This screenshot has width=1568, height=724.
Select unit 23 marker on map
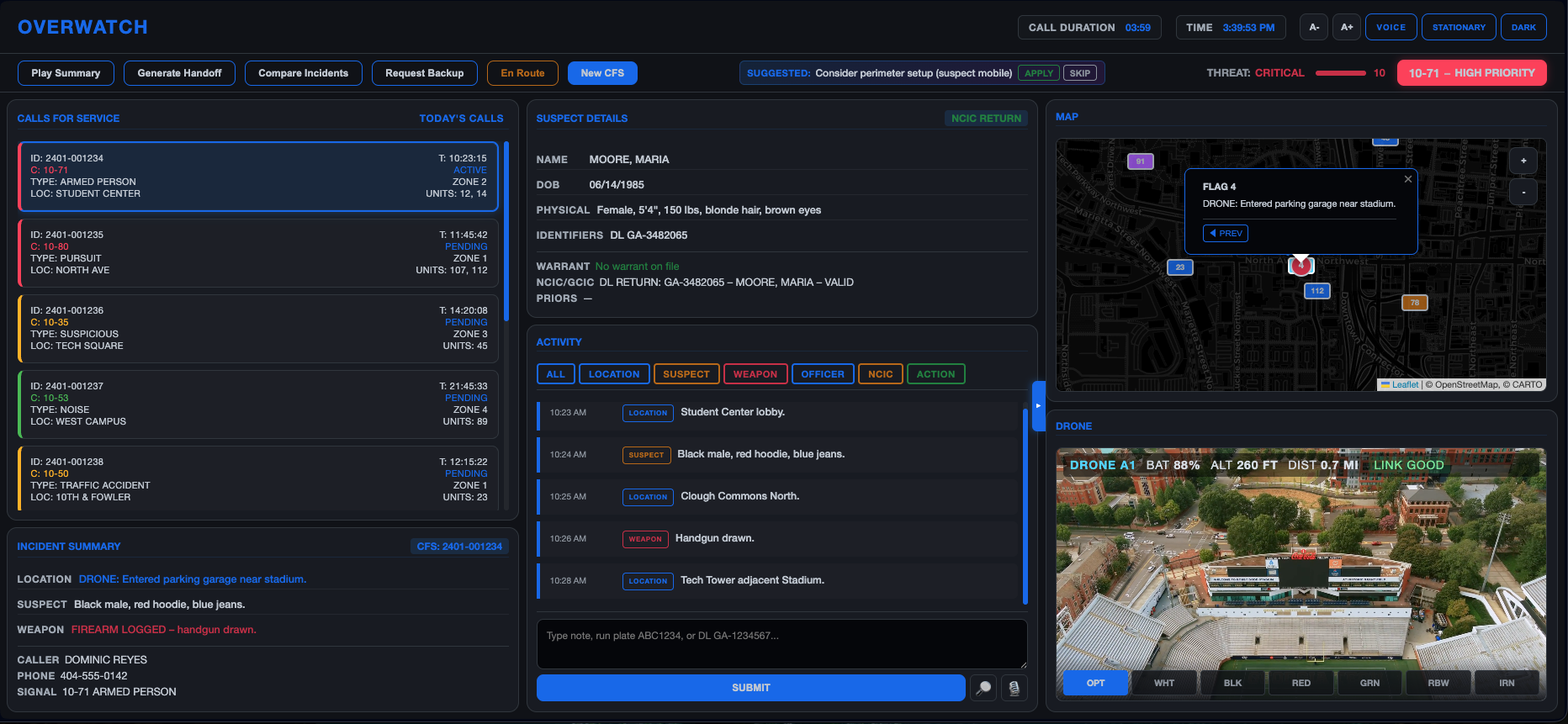1180,267
